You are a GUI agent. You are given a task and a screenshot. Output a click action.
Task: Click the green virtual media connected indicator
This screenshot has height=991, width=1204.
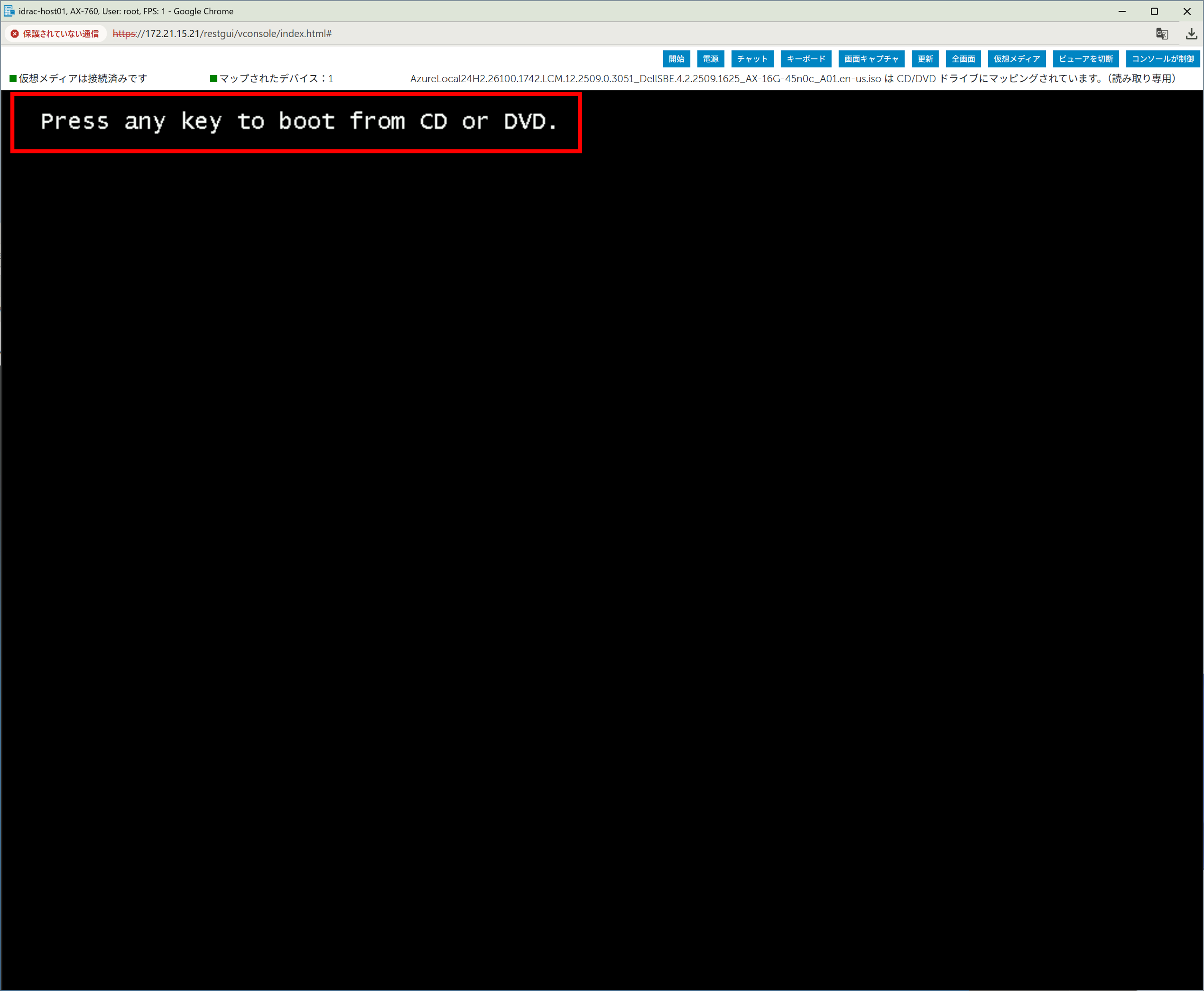13,79
